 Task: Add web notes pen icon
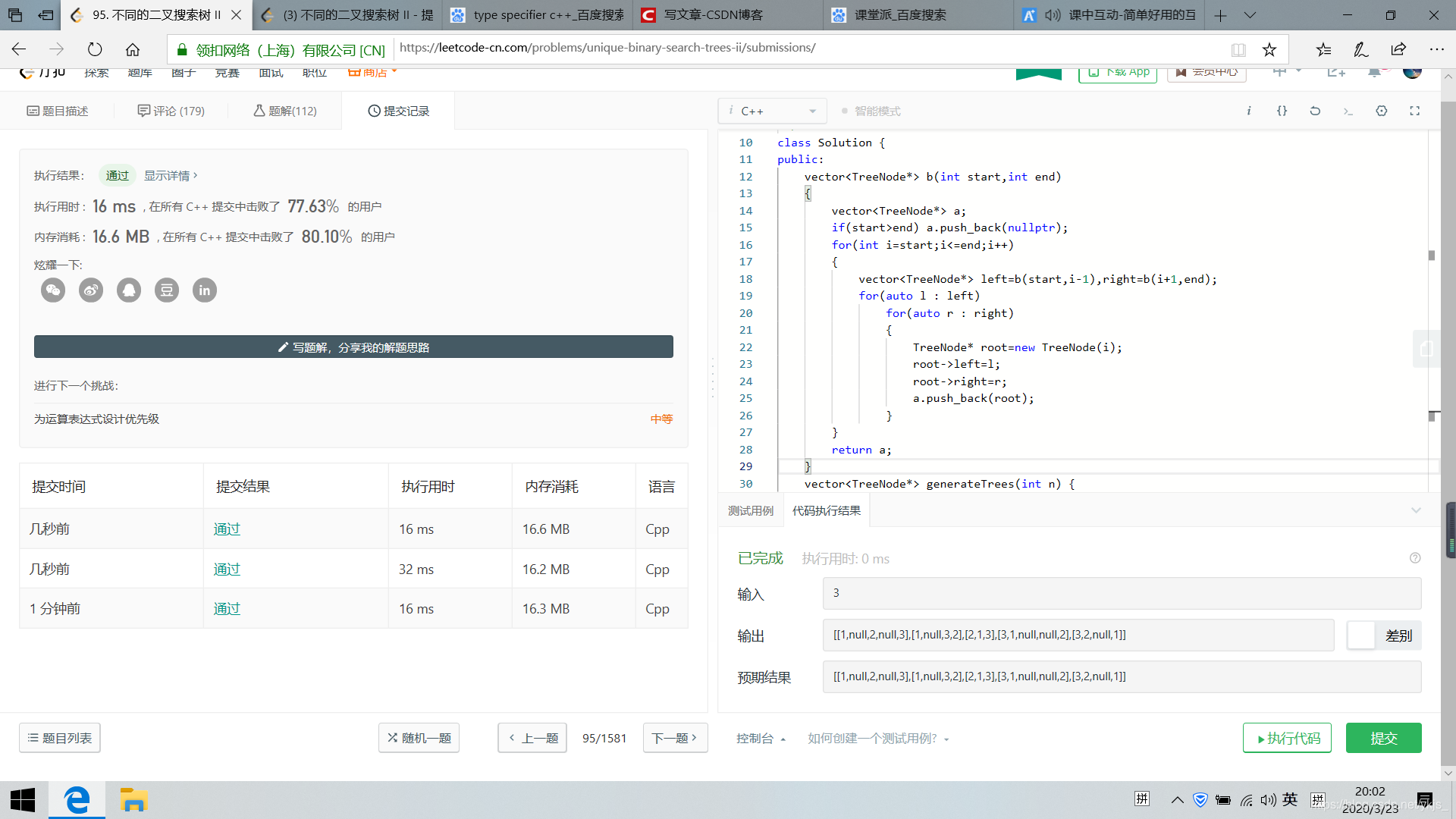[1361, 49]
